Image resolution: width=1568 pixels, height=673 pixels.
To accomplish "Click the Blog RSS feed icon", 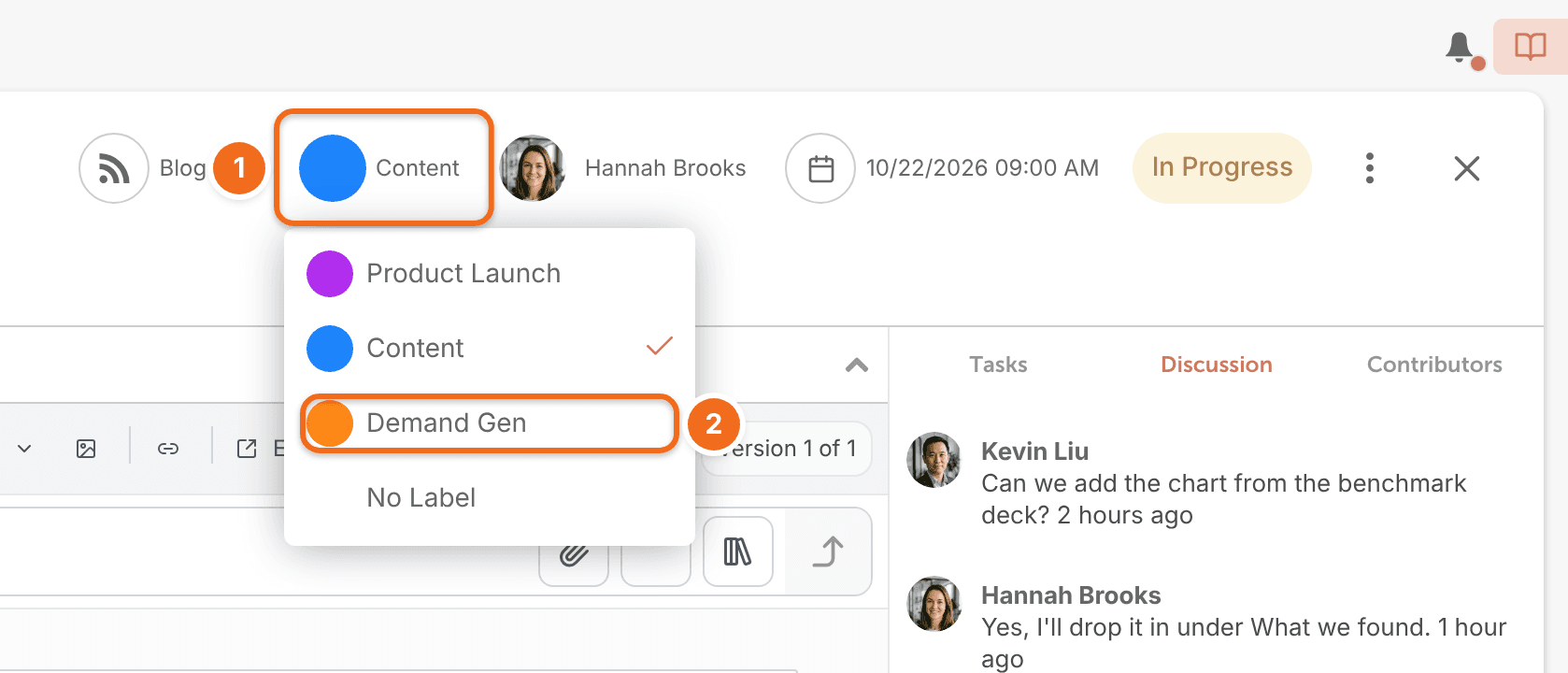I will point(114,168).
